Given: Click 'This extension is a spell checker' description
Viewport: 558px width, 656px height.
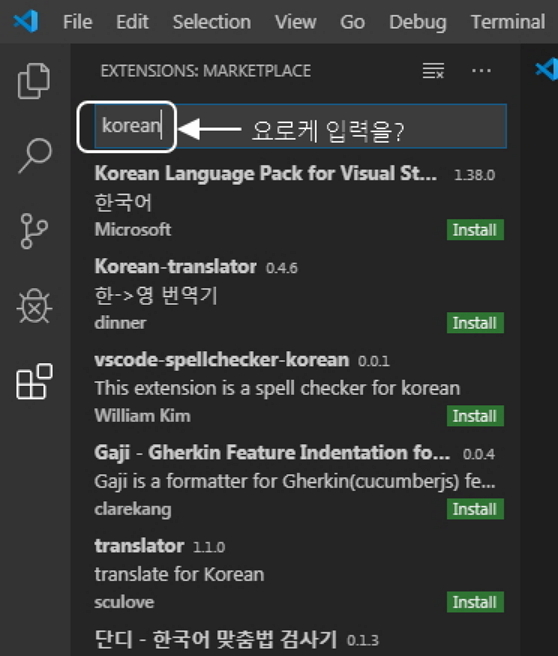Looking at the screenshot, I should 277,388.
